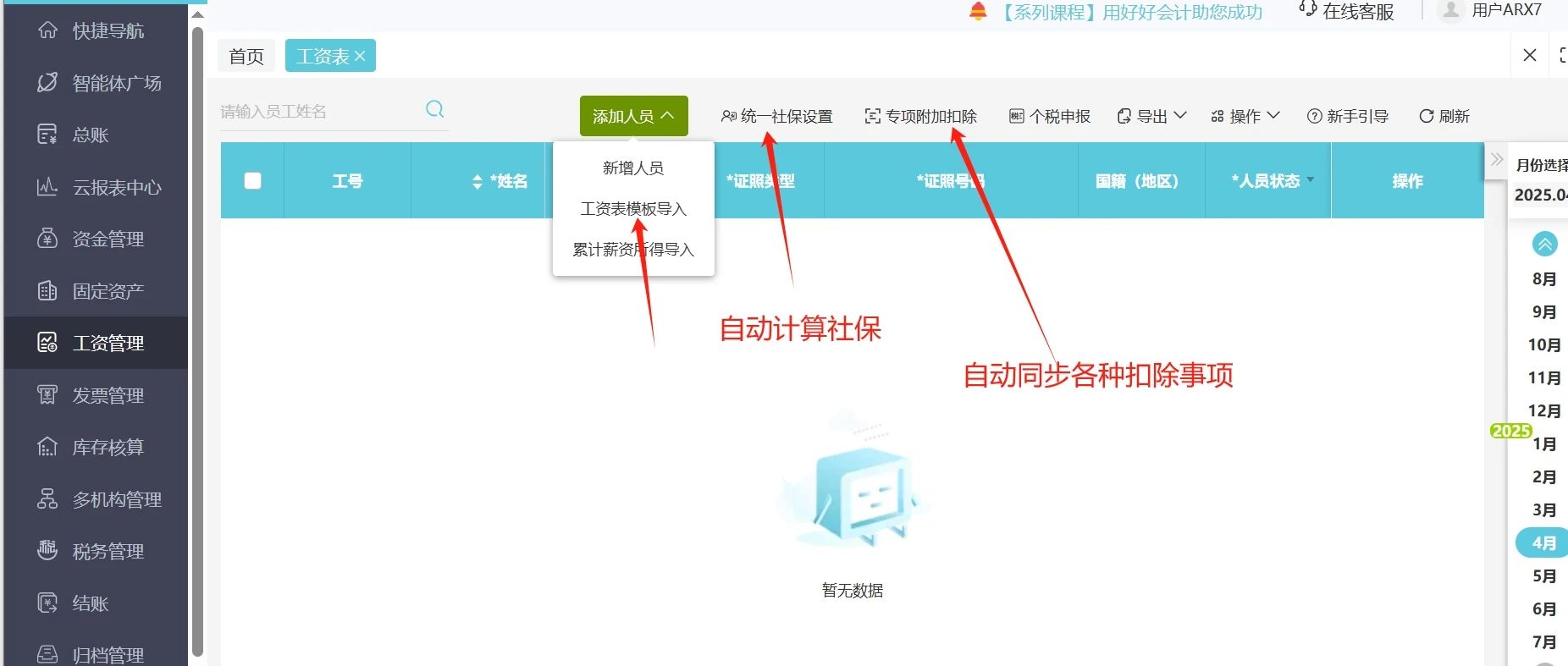This screenshot has height=666, width=1568.
Task: Select month 2月
Action: point(1544,476)
